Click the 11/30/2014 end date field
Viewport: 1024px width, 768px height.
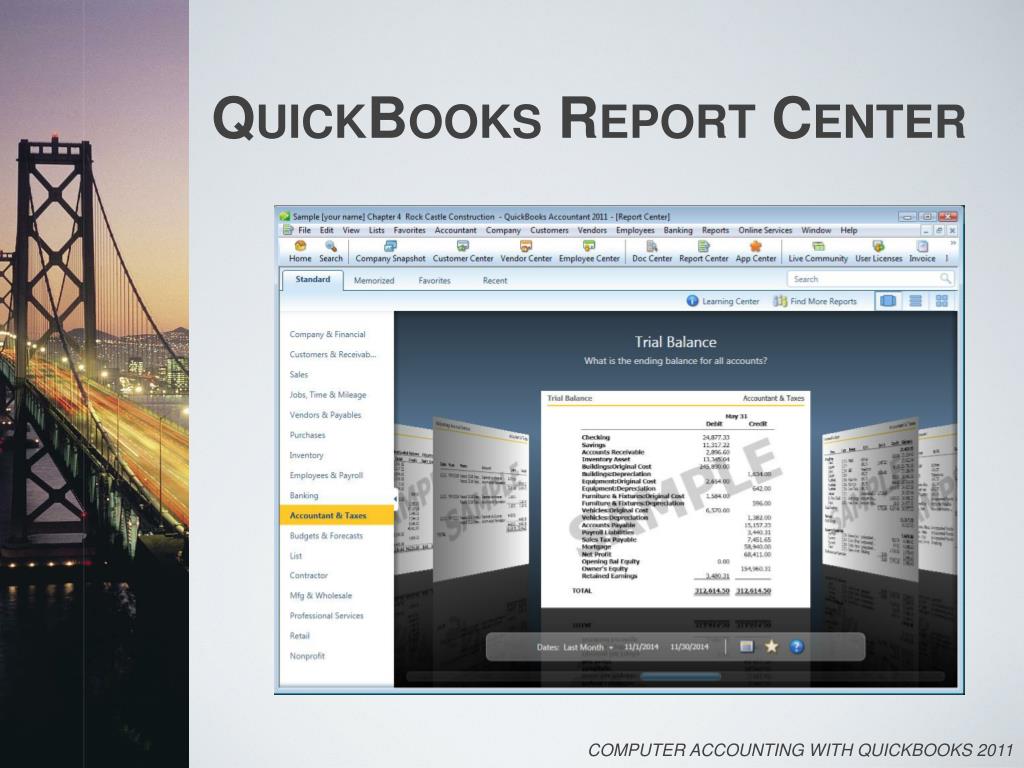(689, 647)
